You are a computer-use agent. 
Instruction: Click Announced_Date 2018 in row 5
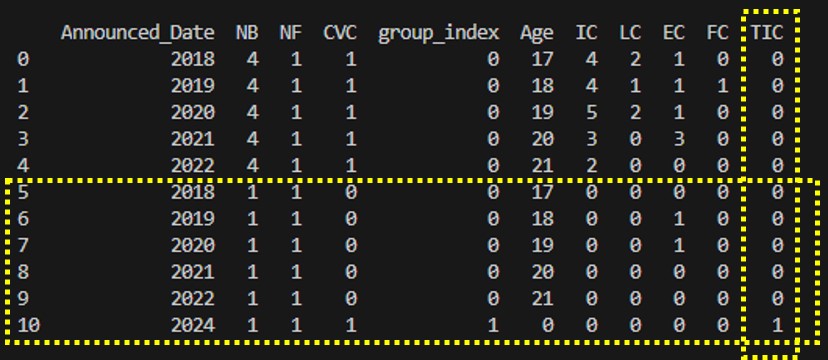point(193,192)
